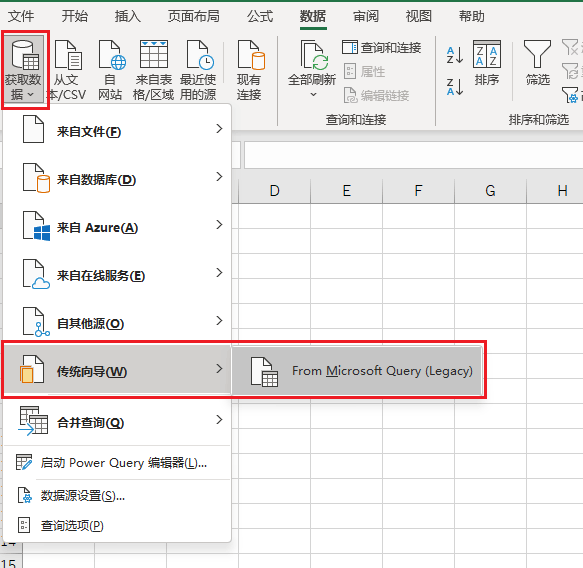Open the 帮助 tab
Image resolution: width=583 pixels, height=568 pixels.
pos(472,16)
